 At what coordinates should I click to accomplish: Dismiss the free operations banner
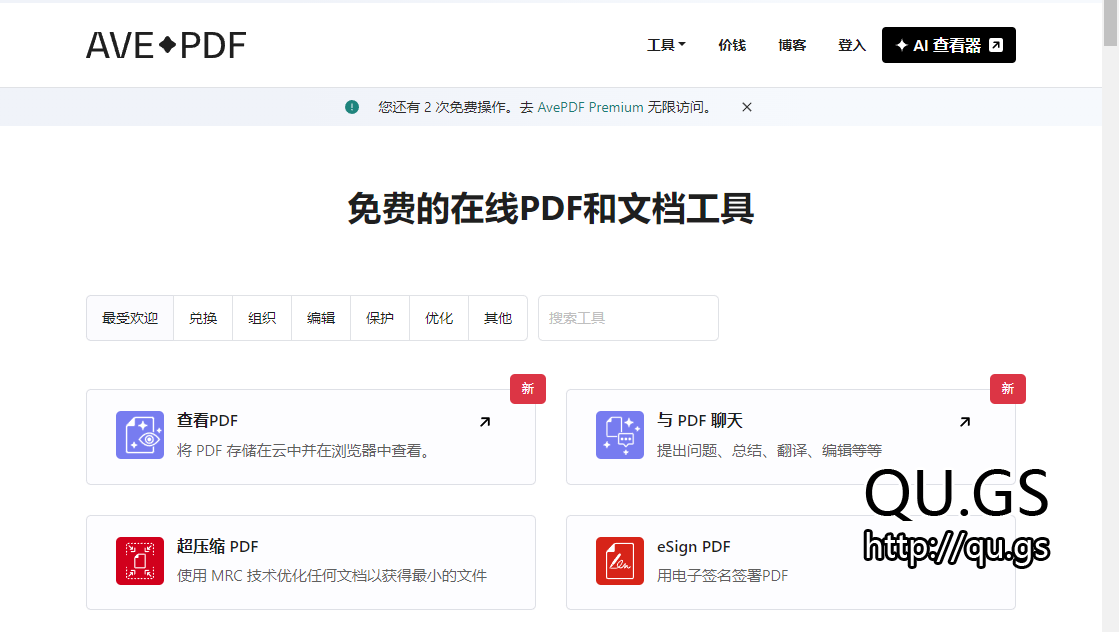point(746,107)
